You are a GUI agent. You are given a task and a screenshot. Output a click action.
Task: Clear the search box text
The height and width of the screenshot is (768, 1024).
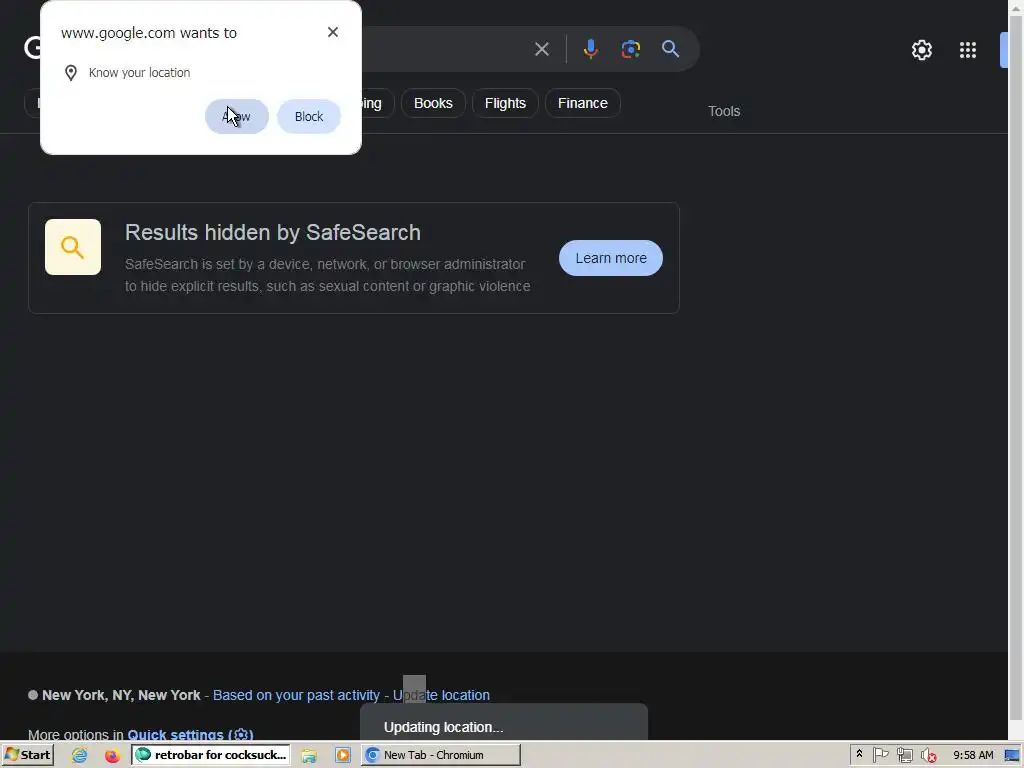coord(541,49)
